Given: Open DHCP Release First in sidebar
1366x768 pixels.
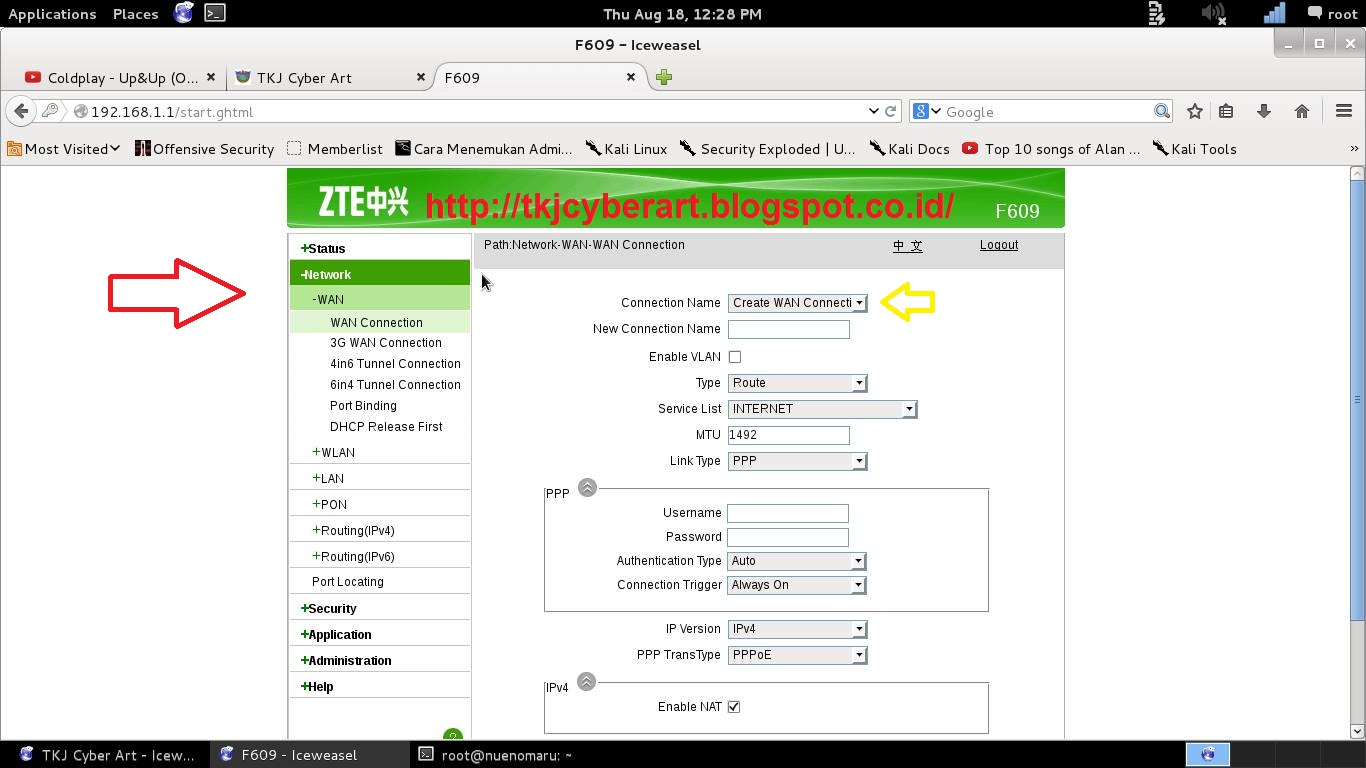Looking at the screenshot, I should [386, 426].
